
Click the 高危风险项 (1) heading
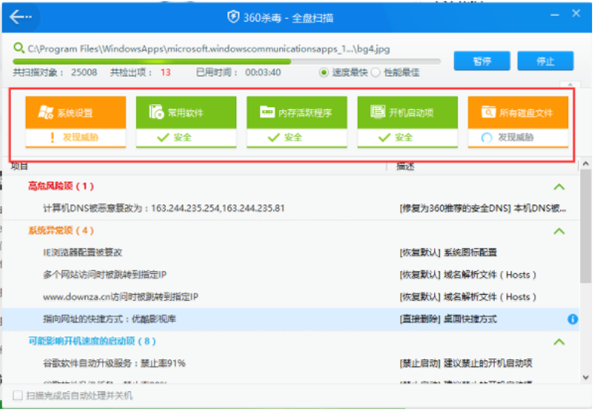(61, 186)
